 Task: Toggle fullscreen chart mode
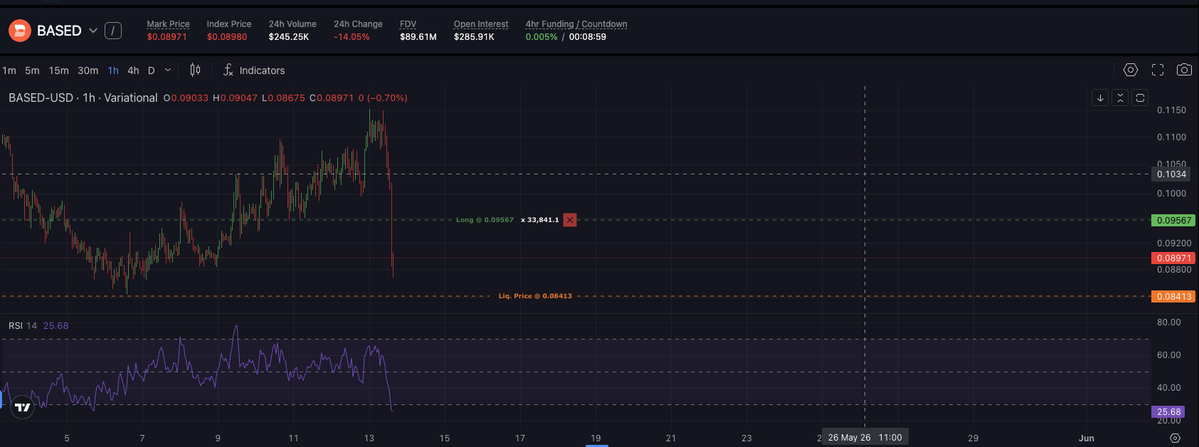[x=1158, y=70]
